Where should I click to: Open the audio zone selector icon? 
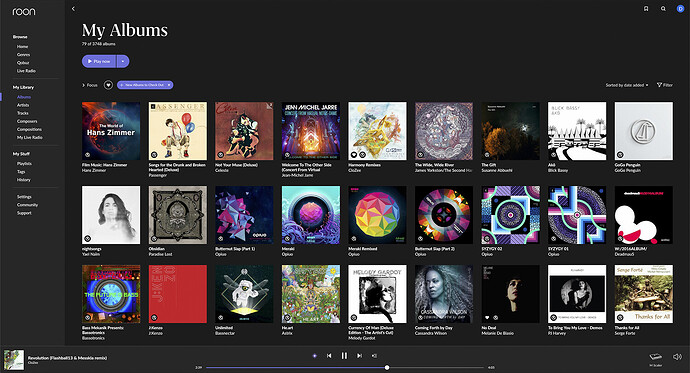click(x=656, y=357)
